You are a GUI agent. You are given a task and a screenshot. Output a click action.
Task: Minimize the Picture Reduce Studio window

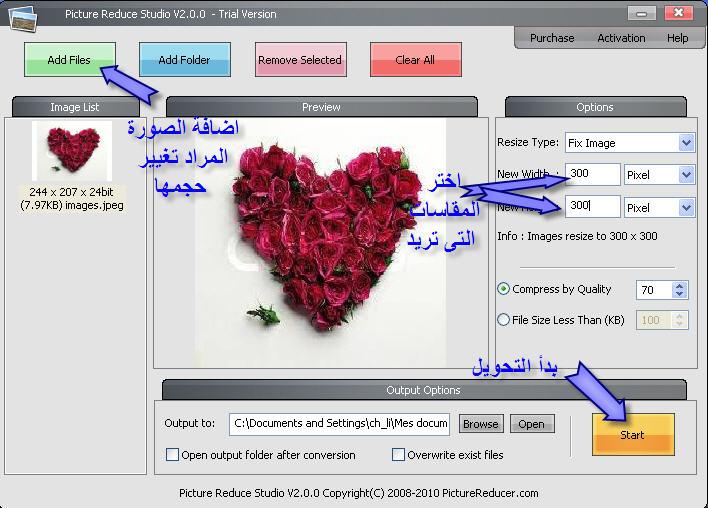[x=641, y=13]
